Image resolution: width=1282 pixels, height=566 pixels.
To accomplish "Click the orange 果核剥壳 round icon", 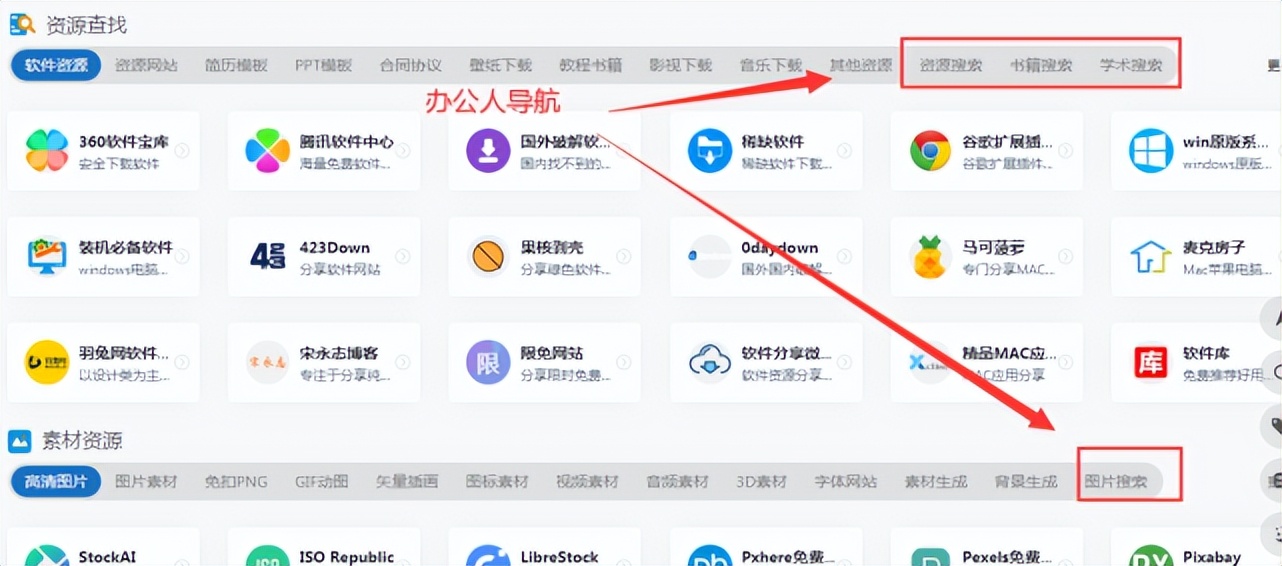I will (488, 257).
